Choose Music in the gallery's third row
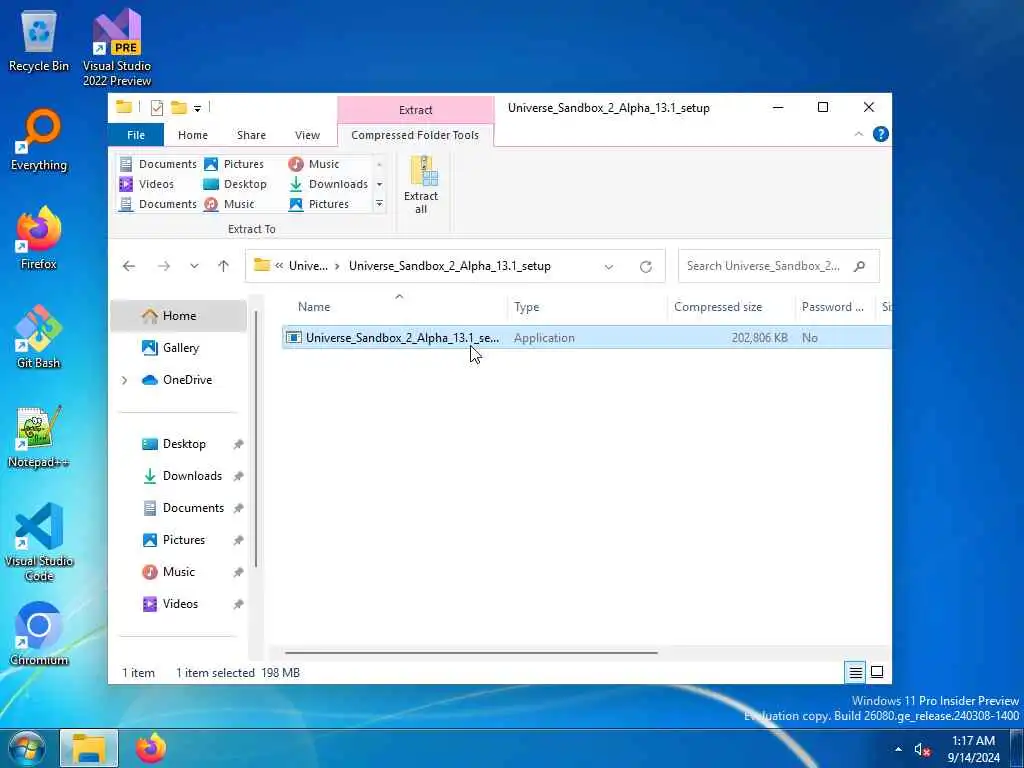The image size is (1024, 768). (229, 204)
